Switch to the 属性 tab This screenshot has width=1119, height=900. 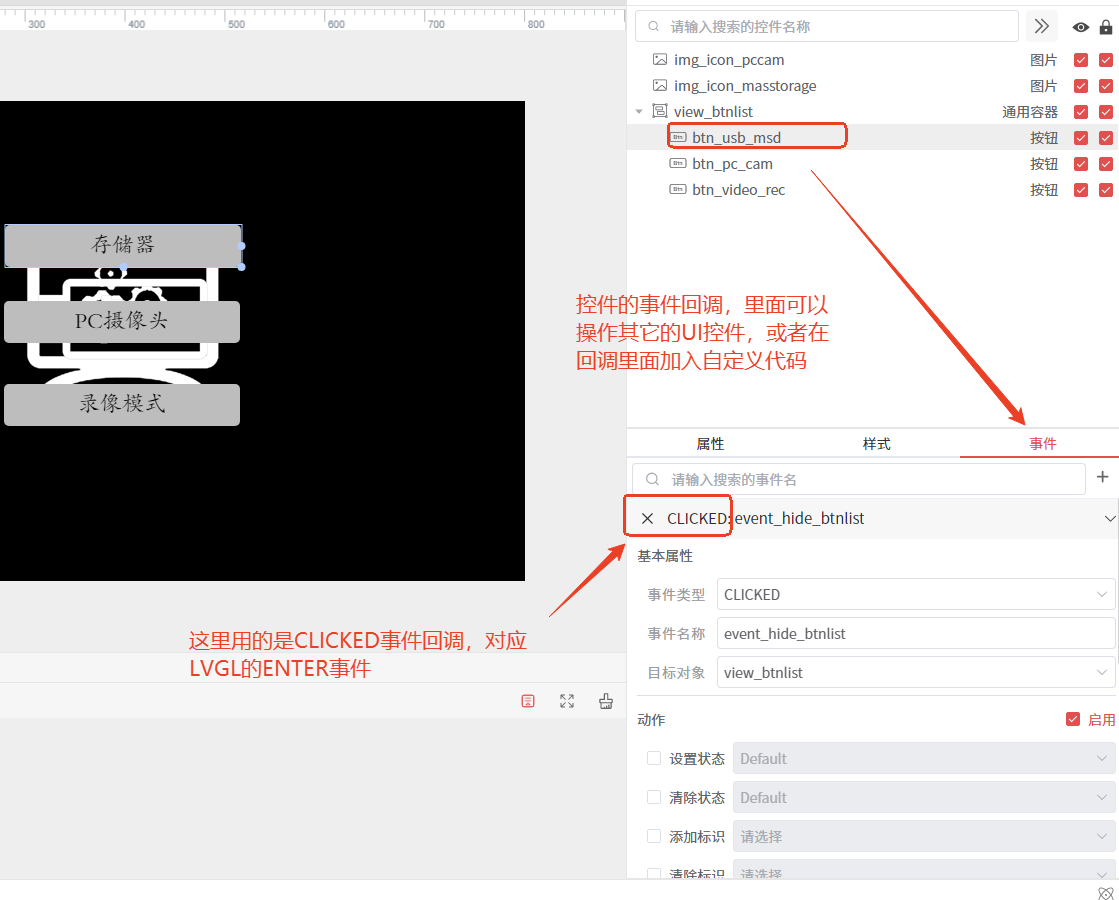[710, 444]
